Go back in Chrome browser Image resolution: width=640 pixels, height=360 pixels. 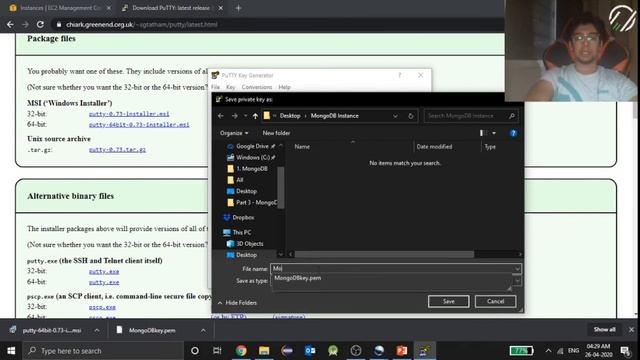(x=10, y=24)
